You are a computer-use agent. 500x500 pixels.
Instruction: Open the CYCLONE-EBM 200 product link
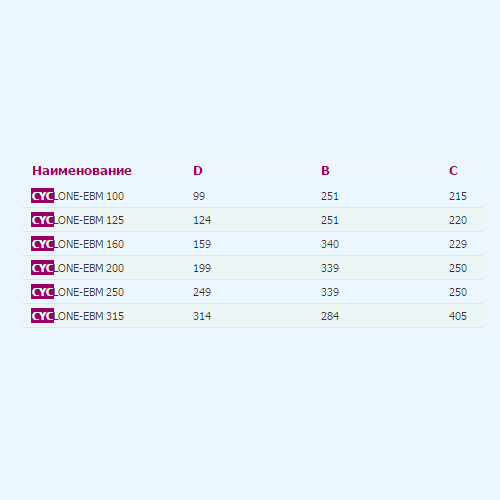click(x=77, y=268)
